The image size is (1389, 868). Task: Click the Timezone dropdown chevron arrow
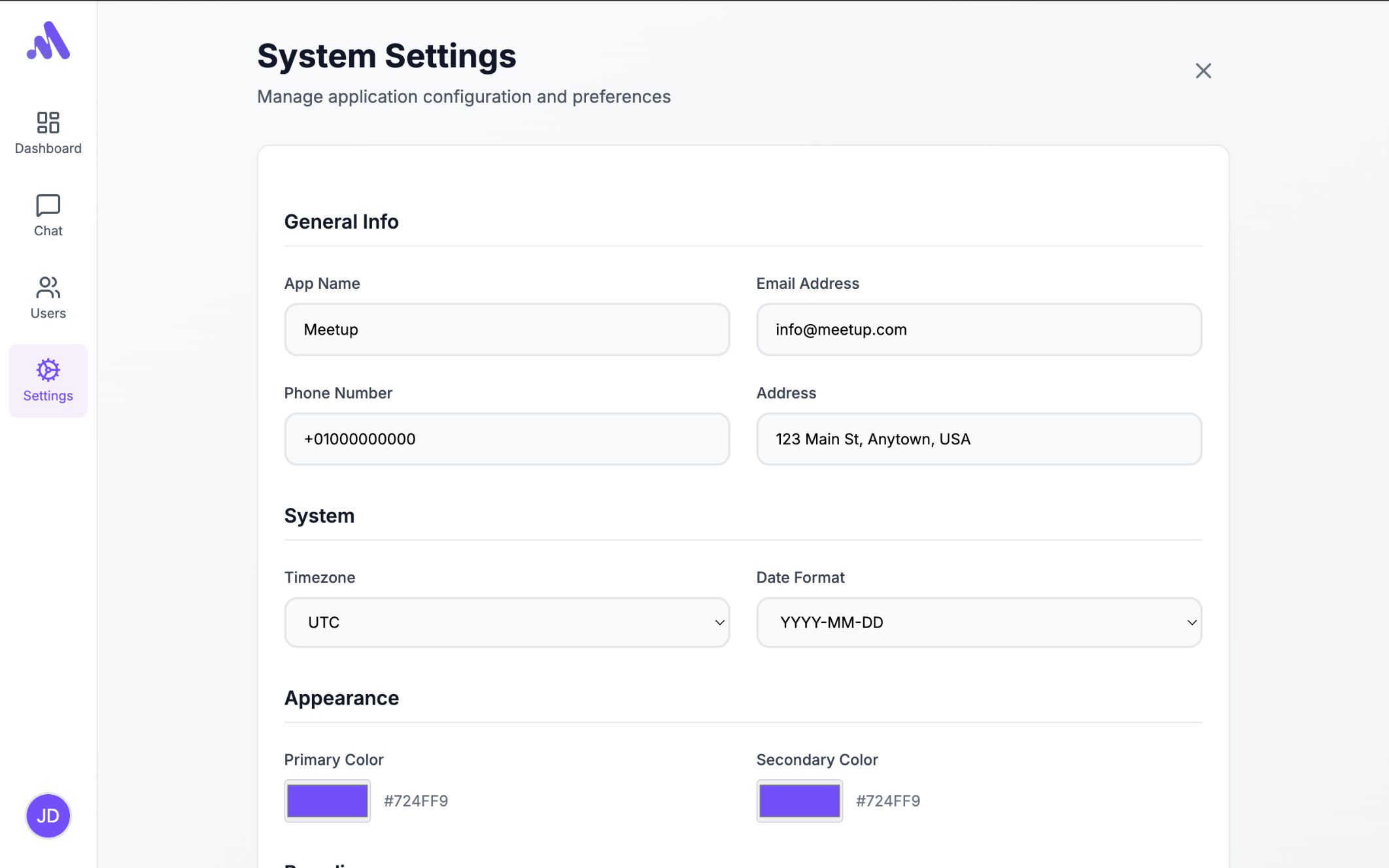(x=719, y=622)
